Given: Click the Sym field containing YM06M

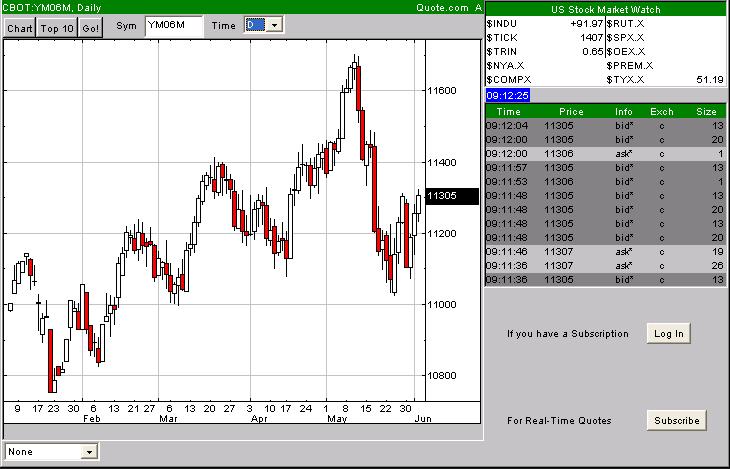Looking at the screenshot, I should (173, 26).
